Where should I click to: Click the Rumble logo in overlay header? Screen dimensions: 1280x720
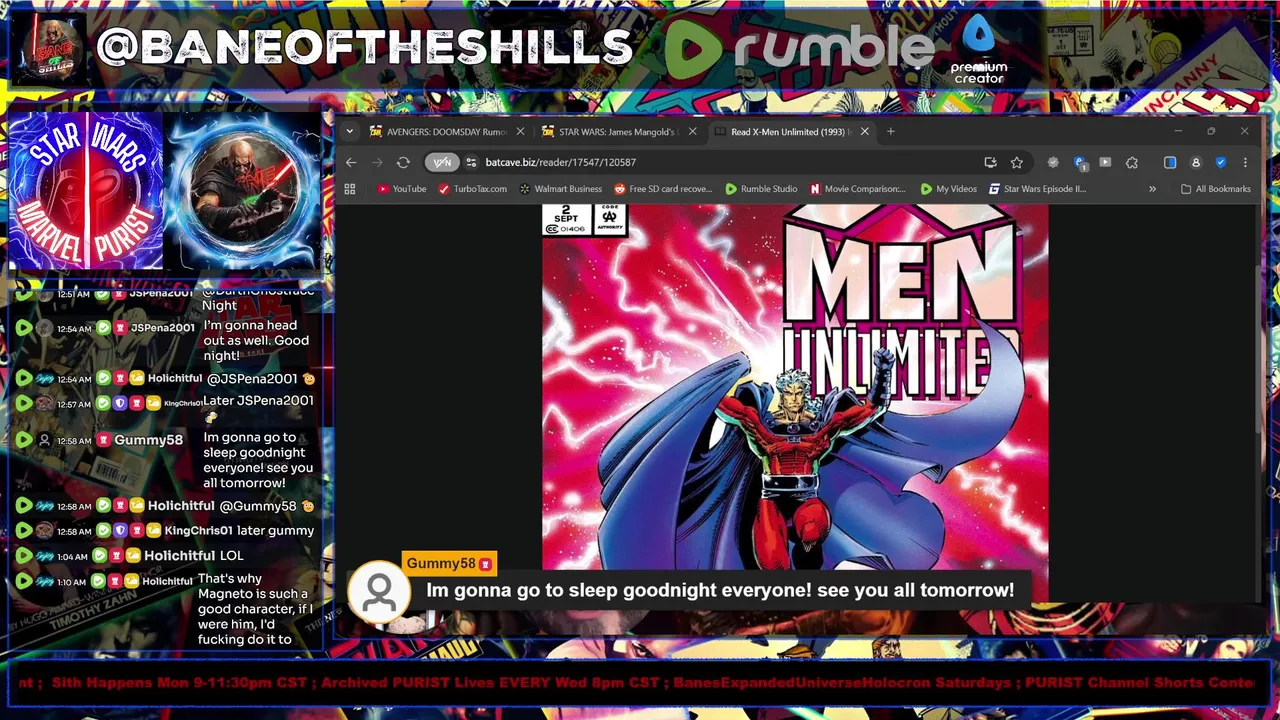pos(799,48)
